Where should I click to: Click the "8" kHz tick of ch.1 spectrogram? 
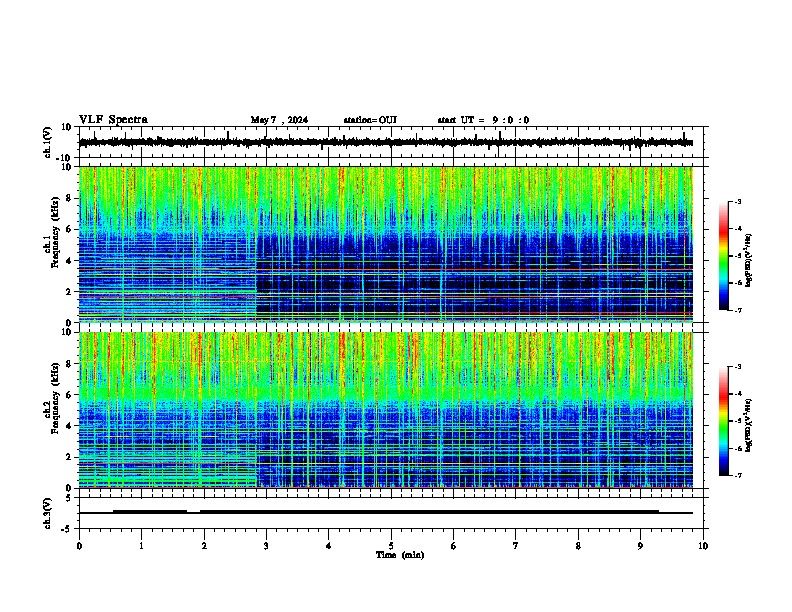coord(69,198)
